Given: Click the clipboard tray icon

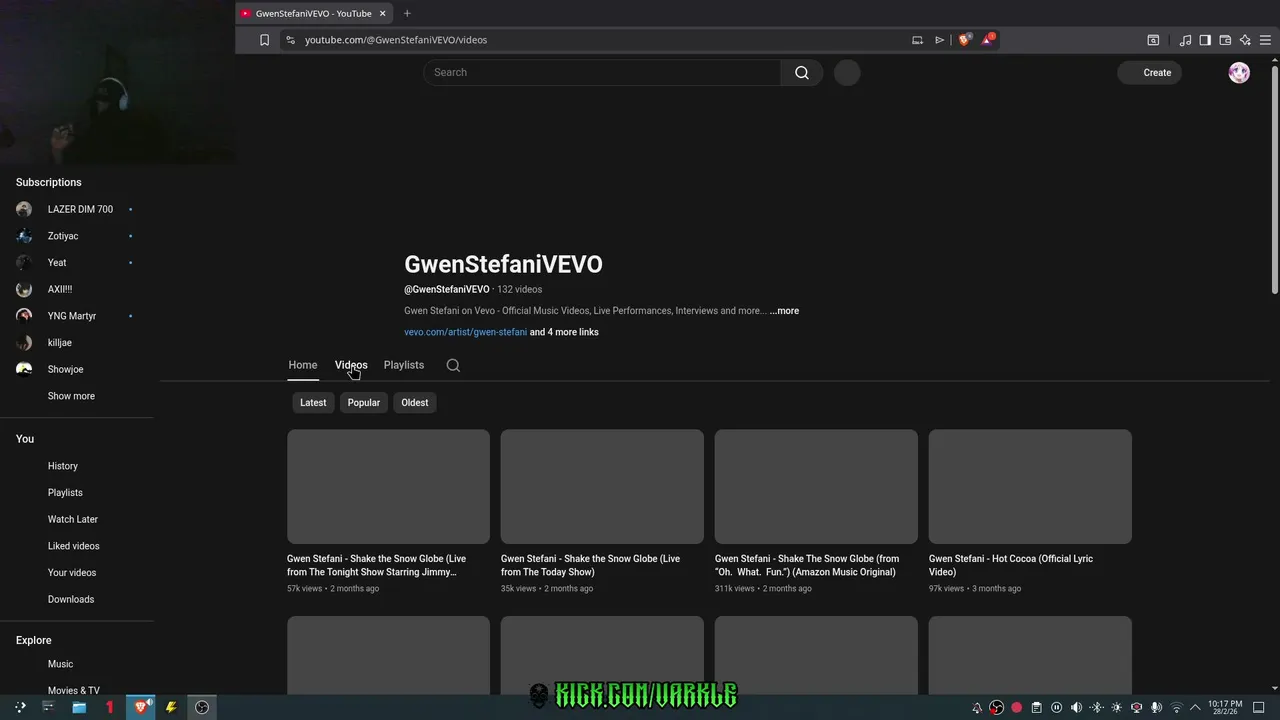Looking at the screenshot, I should click(x=1037, y=708).
